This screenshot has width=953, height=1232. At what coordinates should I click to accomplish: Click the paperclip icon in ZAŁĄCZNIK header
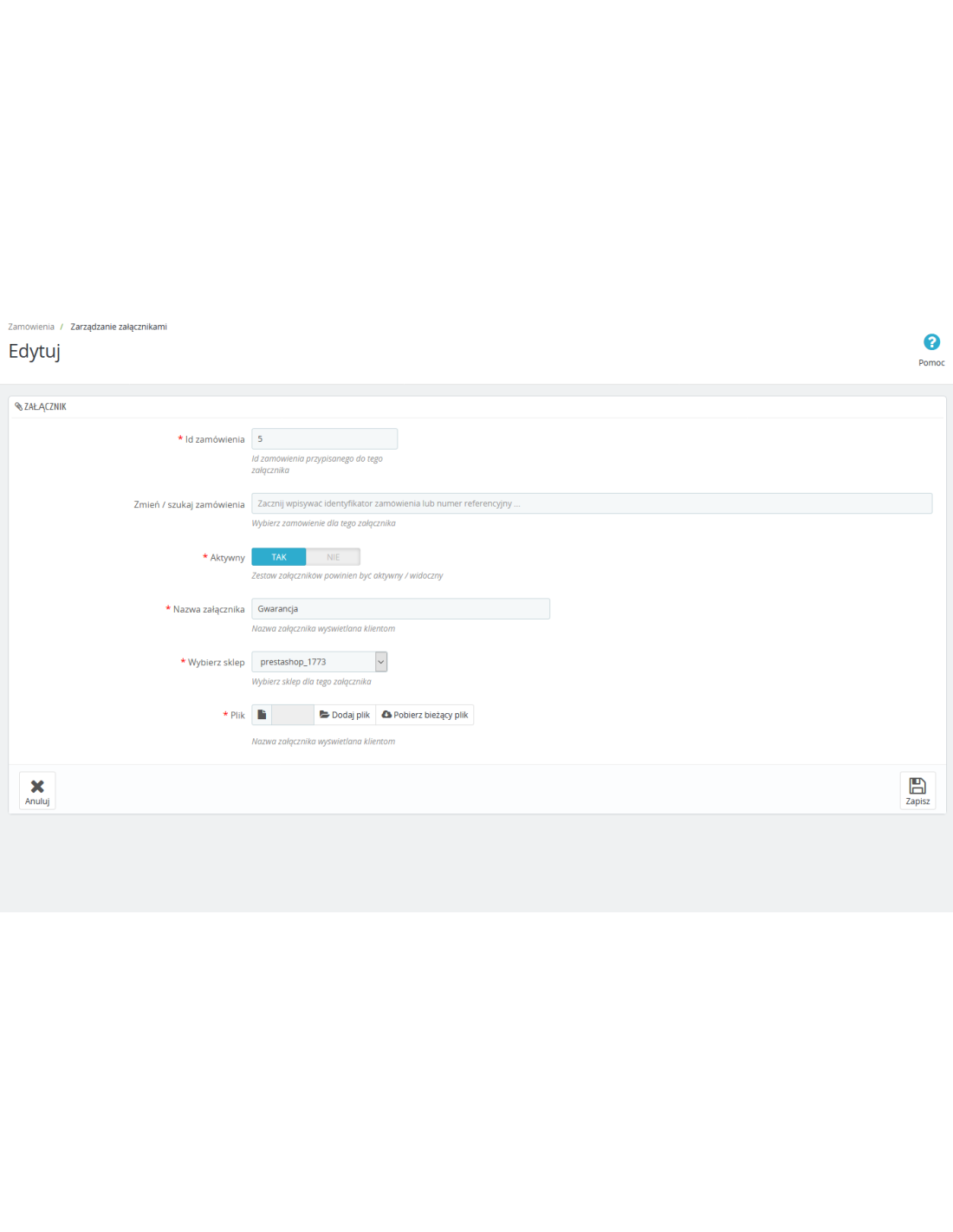coord(18,406)
